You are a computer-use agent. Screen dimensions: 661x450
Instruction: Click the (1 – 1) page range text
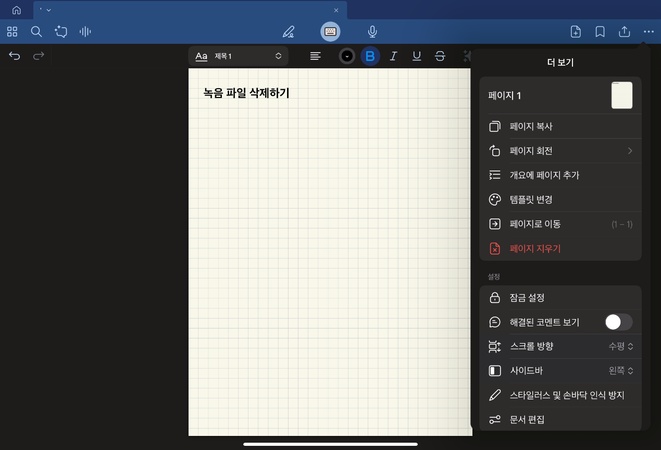coord(622,224)
